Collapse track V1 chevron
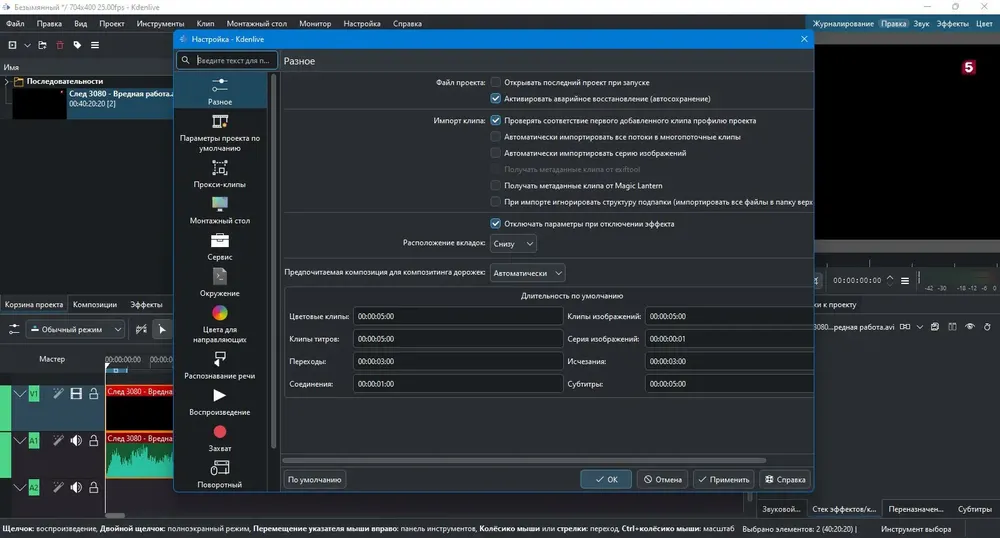 pos(20,394)
